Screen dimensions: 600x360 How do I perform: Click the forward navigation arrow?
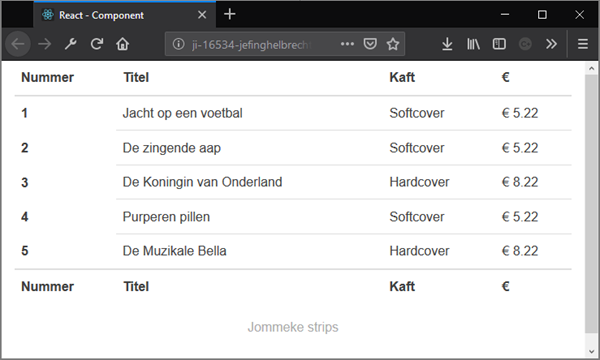45,44
